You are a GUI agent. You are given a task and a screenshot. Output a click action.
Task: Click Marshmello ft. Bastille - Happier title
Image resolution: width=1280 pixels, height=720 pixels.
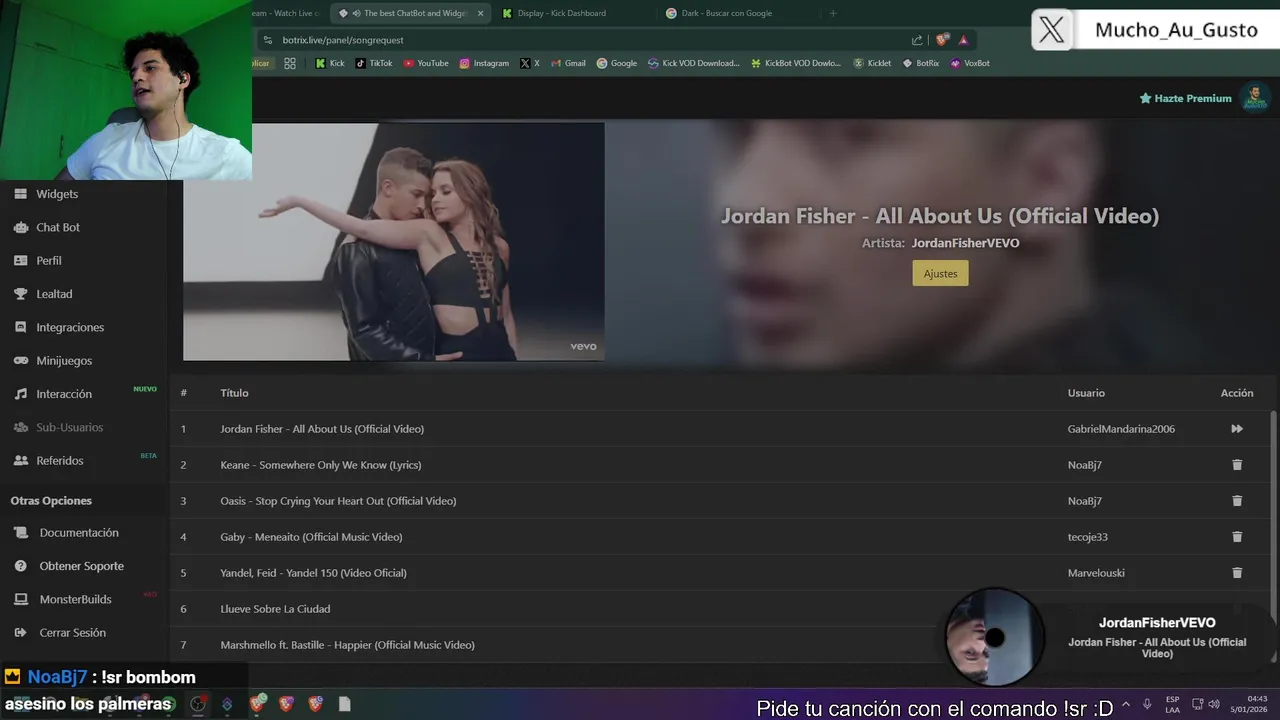point(347,645)
